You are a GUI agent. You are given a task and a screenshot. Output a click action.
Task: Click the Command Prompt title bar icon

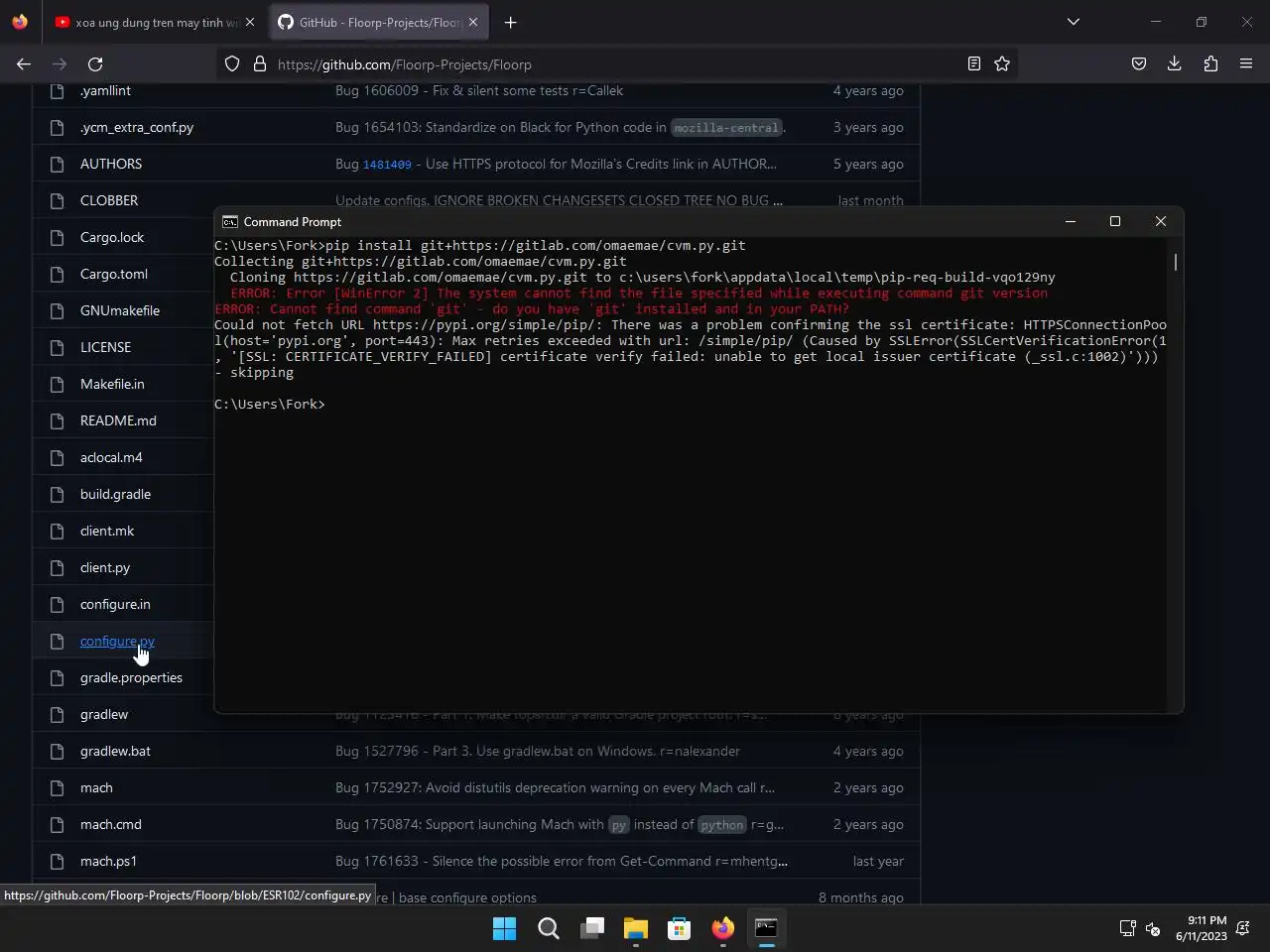pyautogui.click(x=230, y=222)
